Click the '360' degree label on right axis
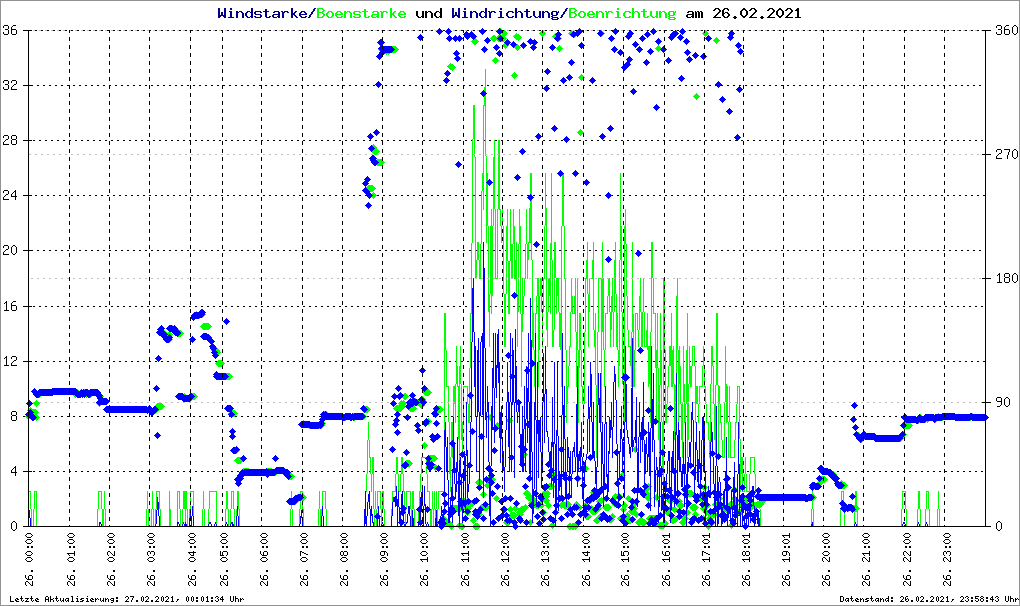This screenshot has width=1020, height=606. click(x=1004, y=30)
